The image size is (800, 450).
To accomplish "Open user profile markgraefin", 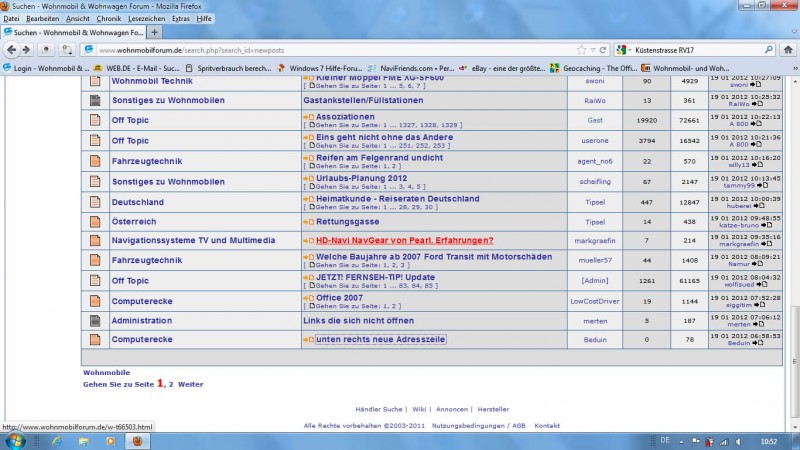I will (594, 241).
